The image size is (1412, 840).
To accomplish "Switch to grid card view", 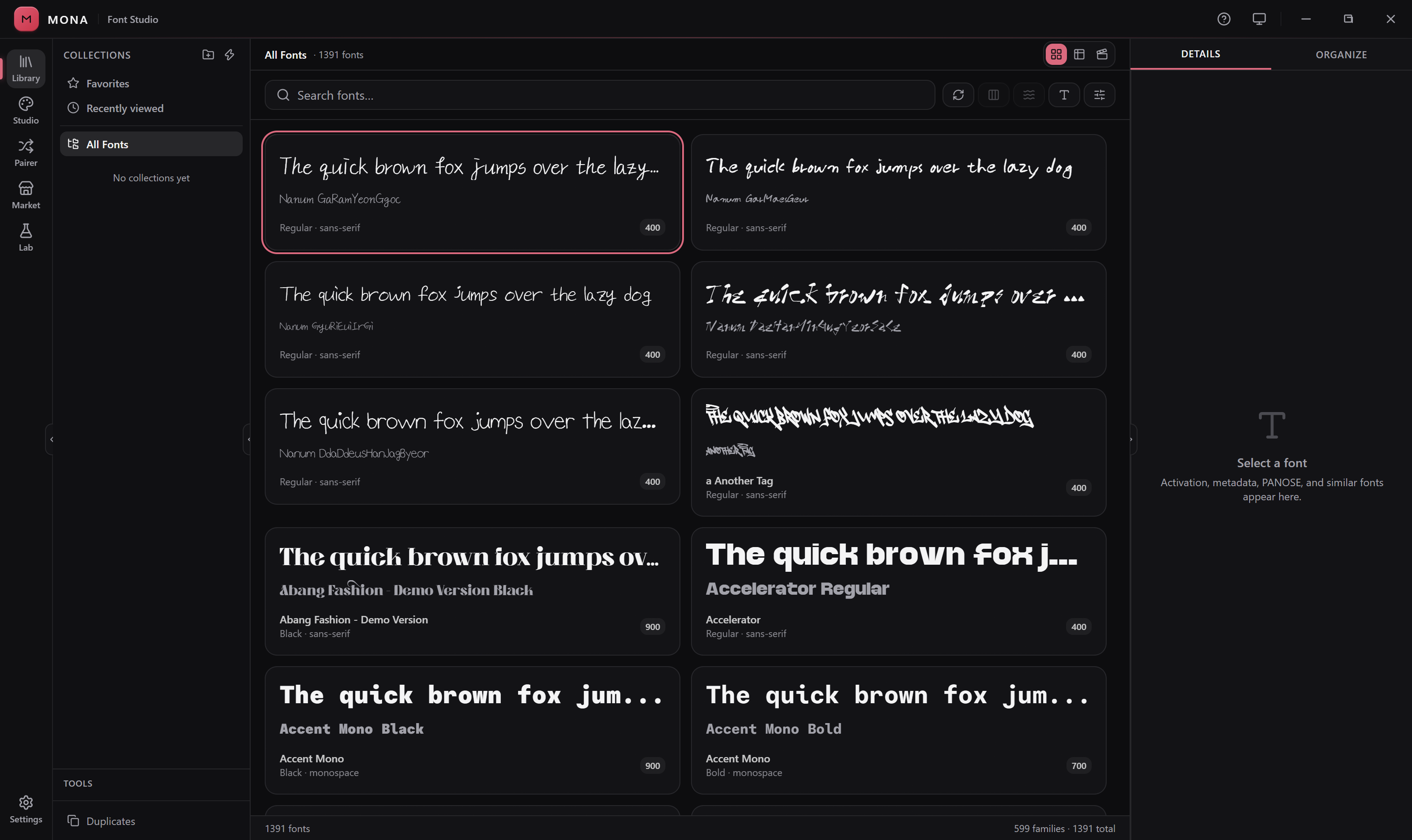I will (1056, 54).
